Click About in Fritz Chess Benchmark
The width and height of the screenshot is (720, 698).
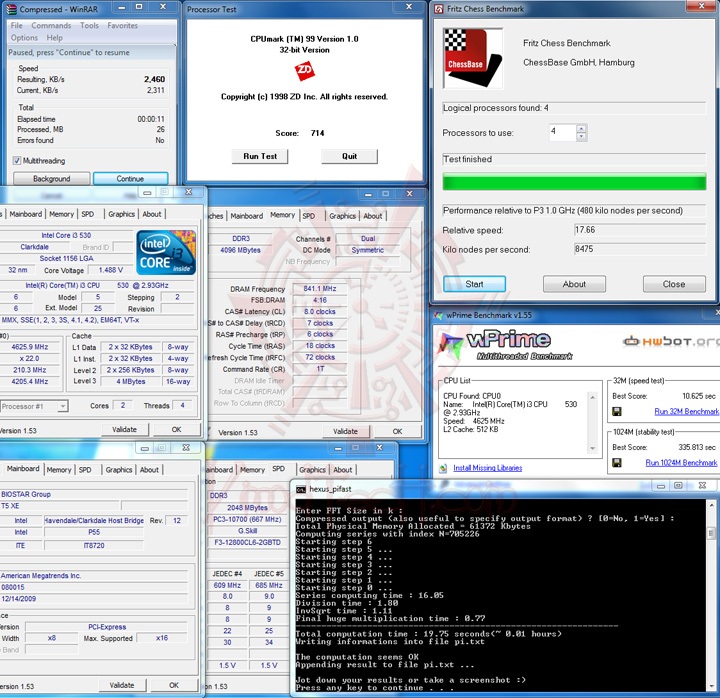click(574, 284)
